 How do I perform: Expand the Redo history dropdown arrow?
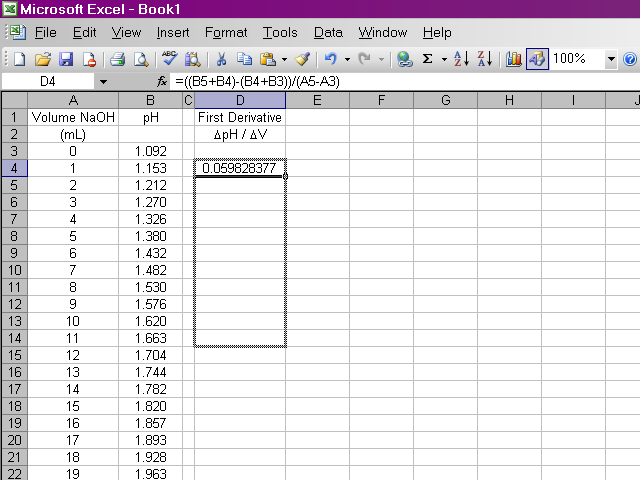click(381, 60)
